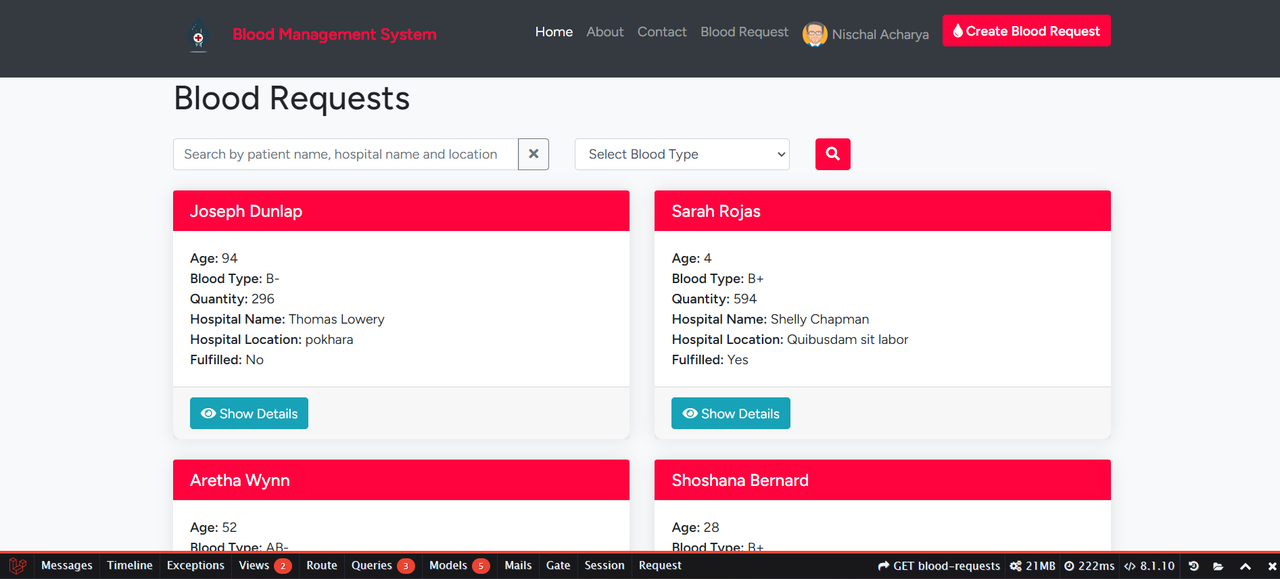
Task: Click the 222ms request duration indicator
Action: [1089, 566]
